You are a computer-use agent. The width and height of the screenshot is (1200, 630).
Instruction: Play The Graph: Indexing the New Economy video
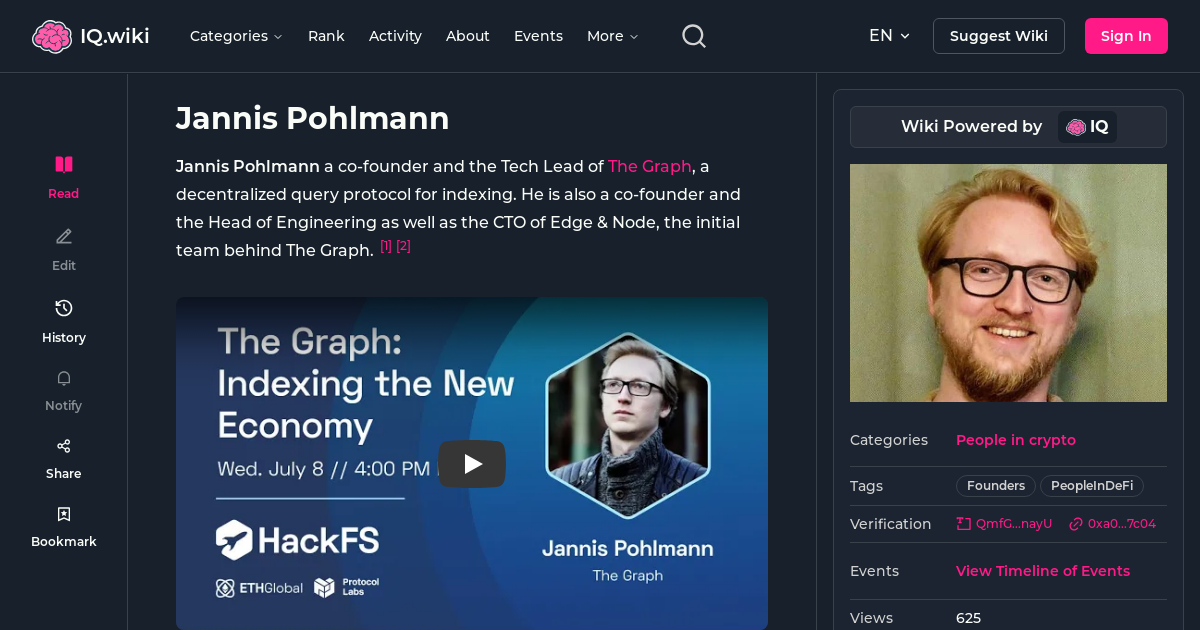[x=472, y=463]
